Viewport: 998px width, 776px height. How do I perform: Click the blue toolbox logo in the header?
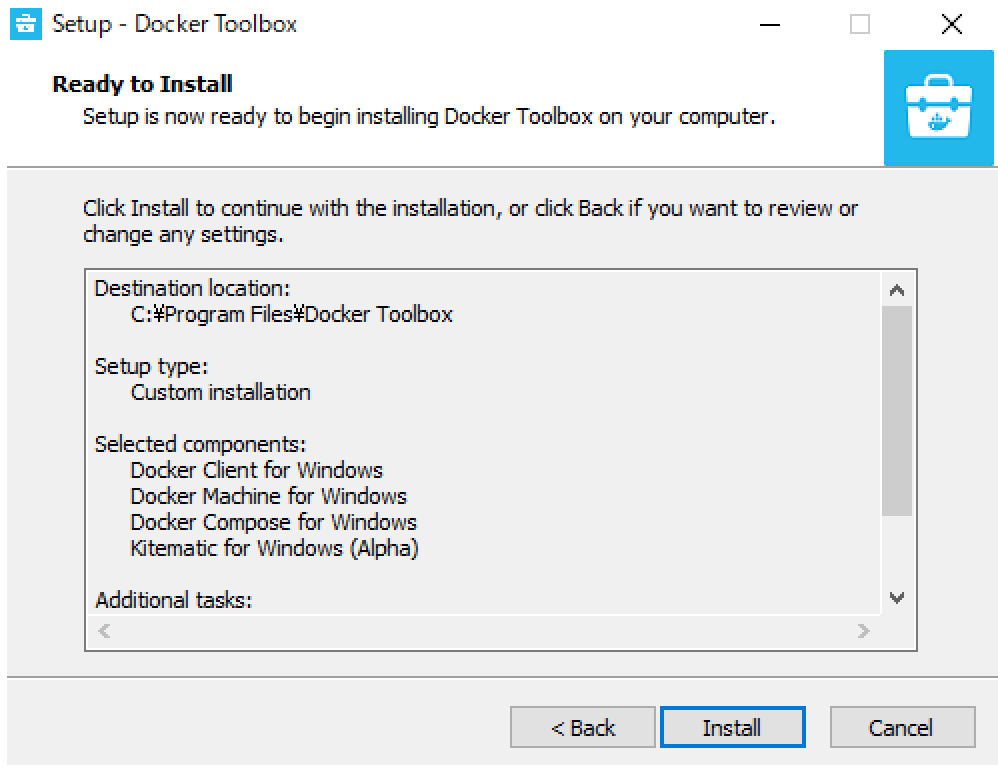pyautogui.click(x=938, y=108)
